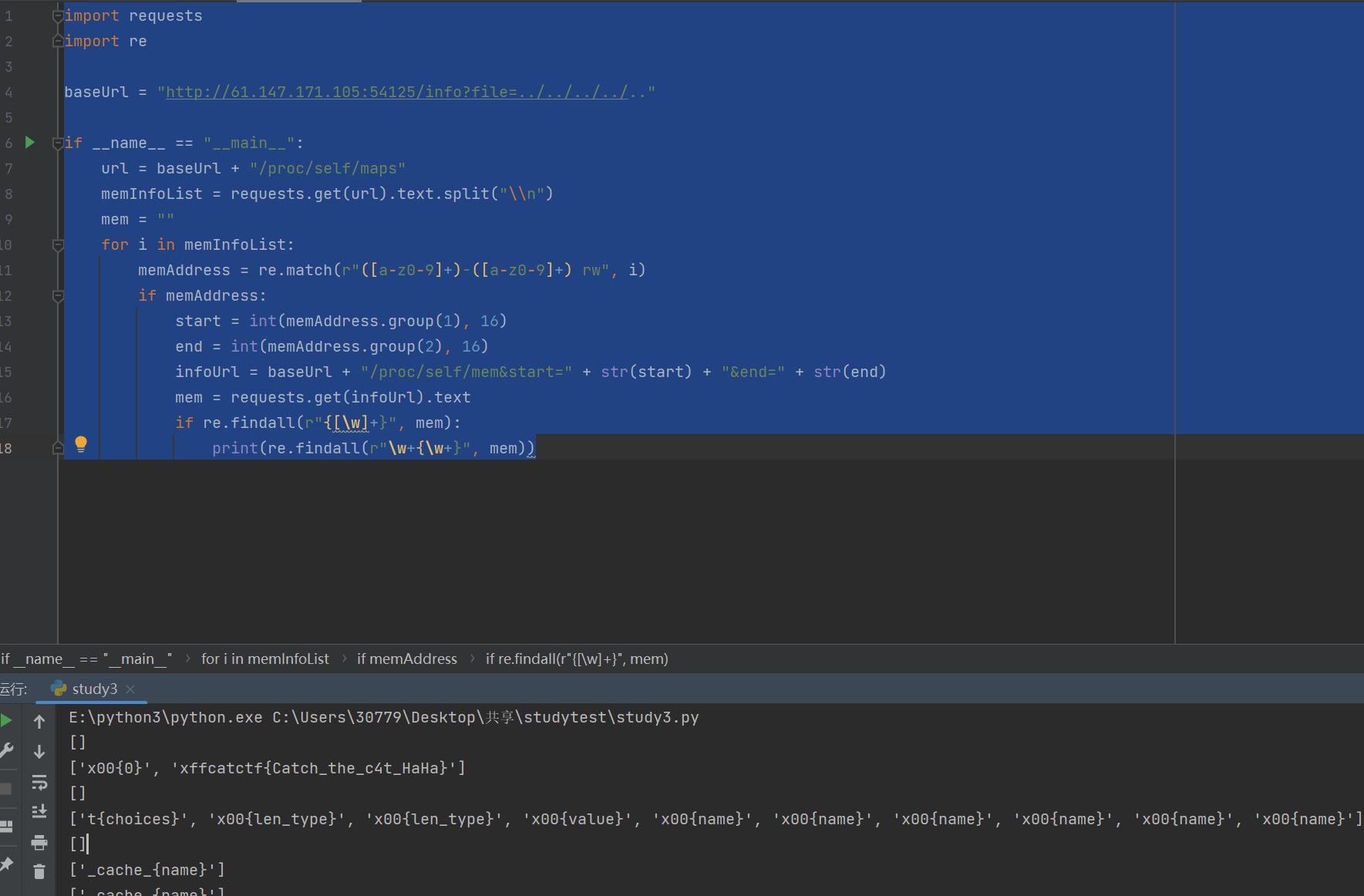Run script from gutter arrow at line 6
This screenshot has height=896, width=1364.
[x=30, y=142]
